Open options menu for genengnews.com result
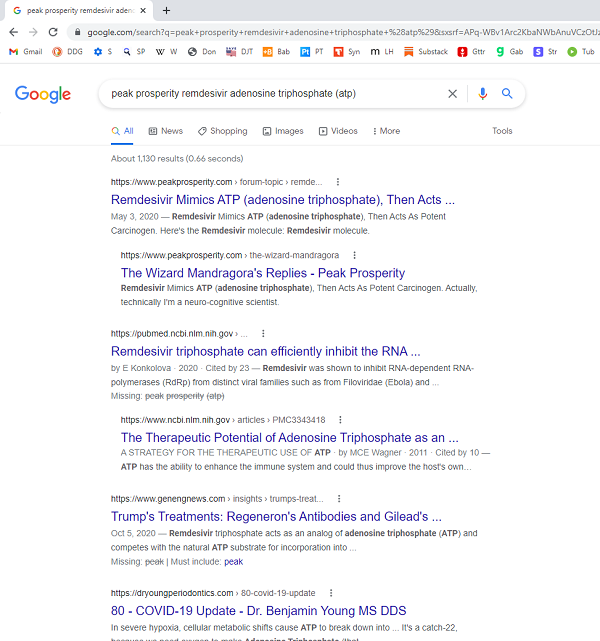 tap(339, 499)
